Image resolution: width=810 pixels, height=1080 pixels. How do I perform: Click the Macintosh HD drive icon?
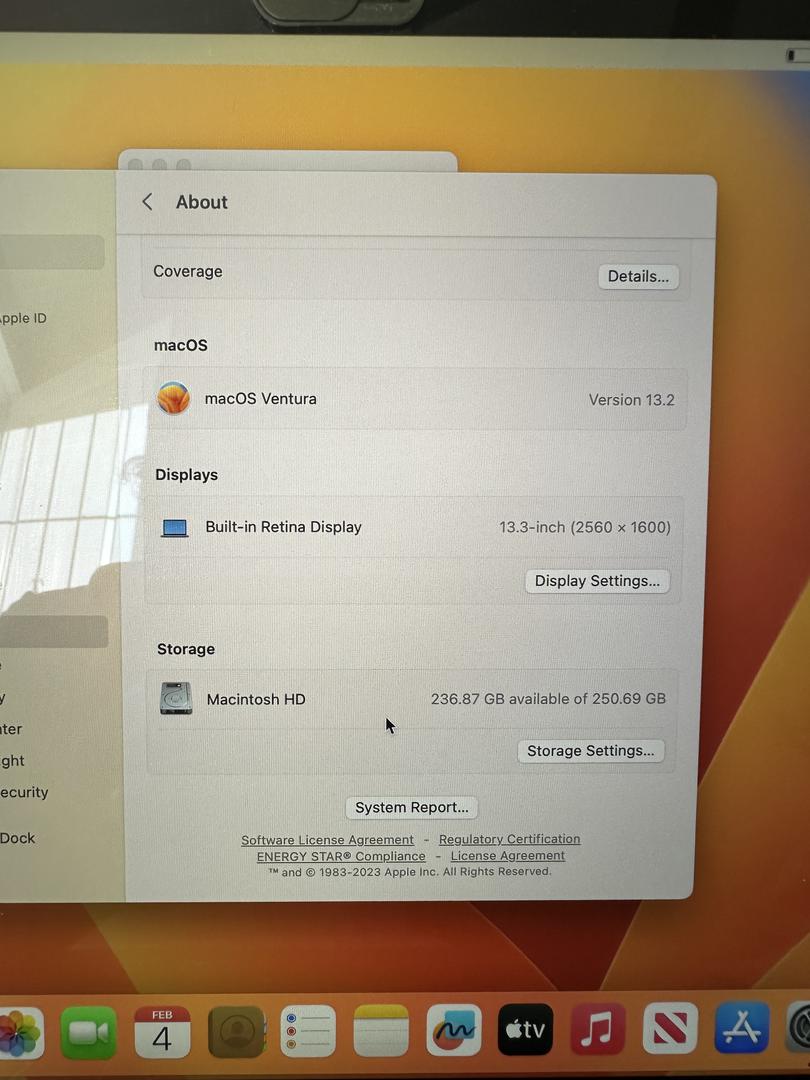point(176,698)
